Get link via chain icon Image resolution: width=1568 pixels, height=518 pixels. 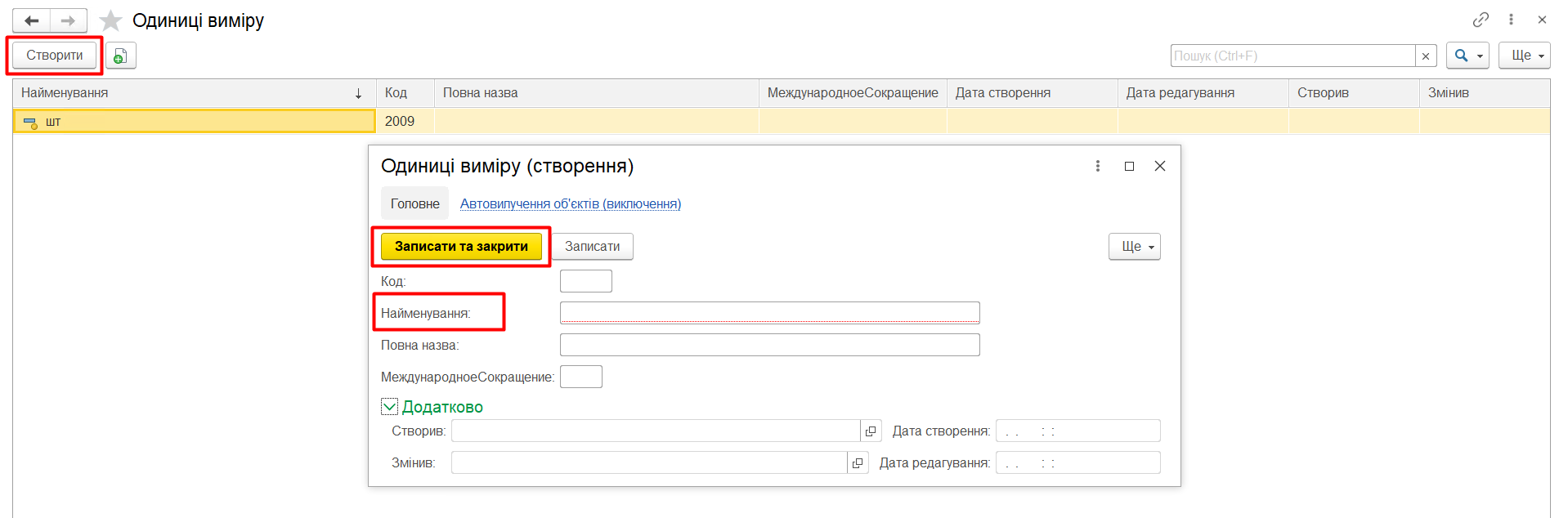1481,20
